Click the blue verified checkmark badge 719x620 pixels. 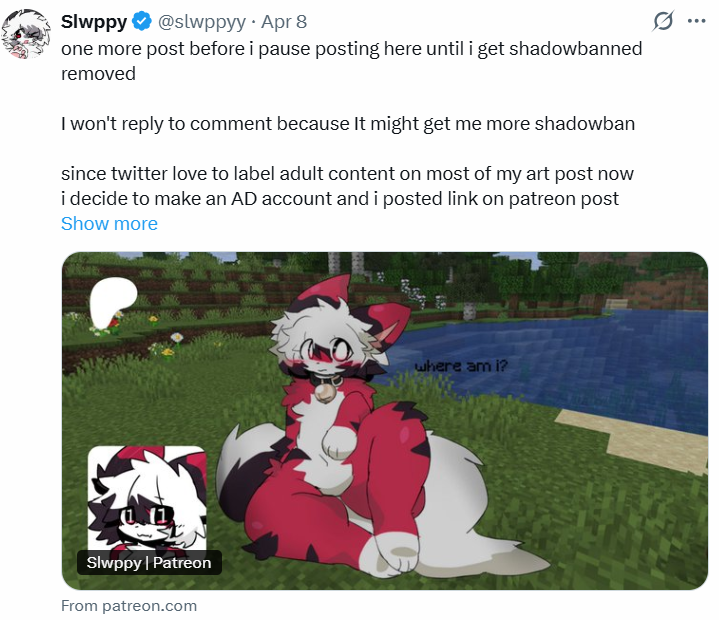pyautogui.click(x=142, y=22)
